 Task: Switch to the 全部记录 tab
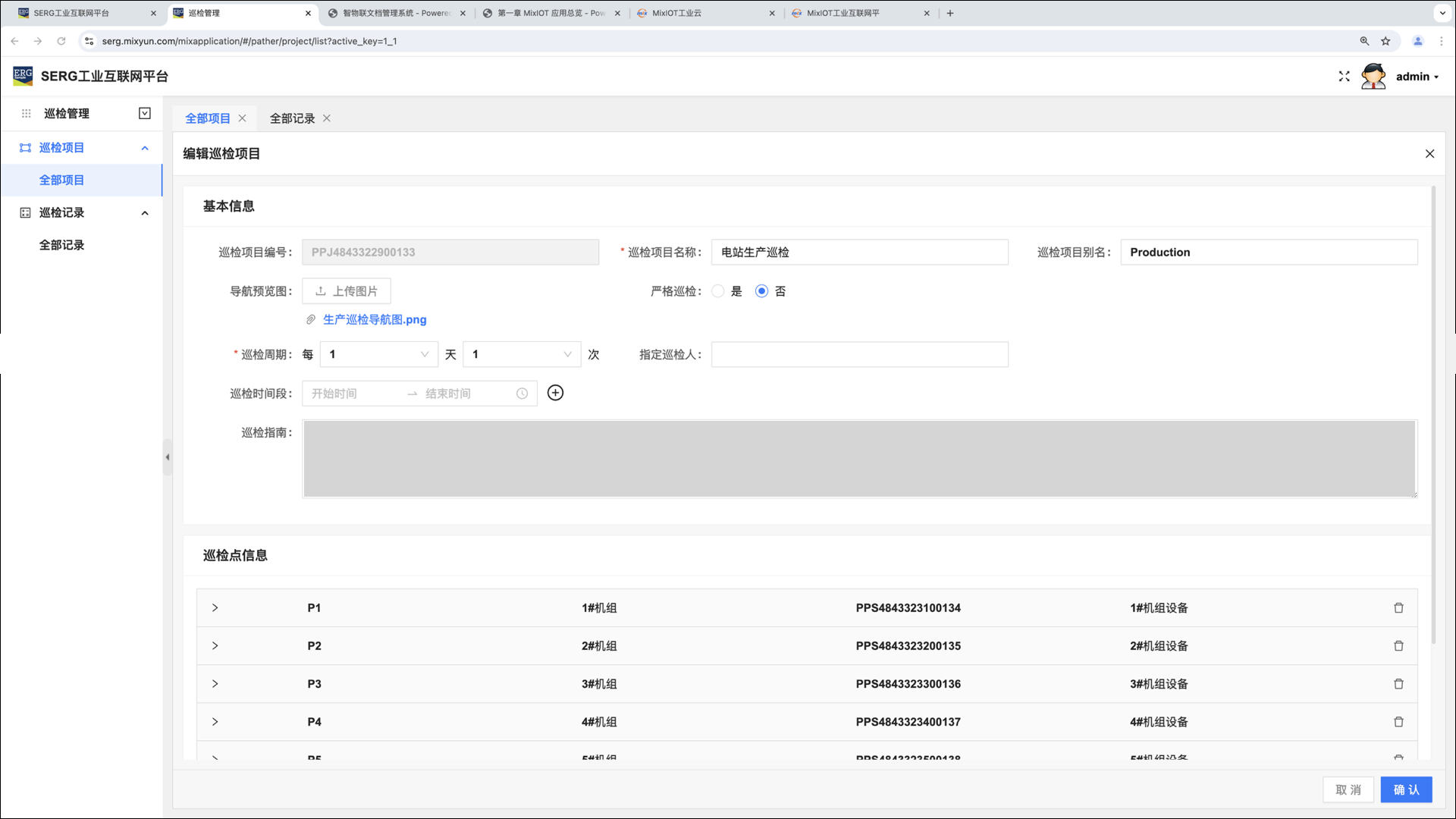pyautogui.click(x=292, y=118)
